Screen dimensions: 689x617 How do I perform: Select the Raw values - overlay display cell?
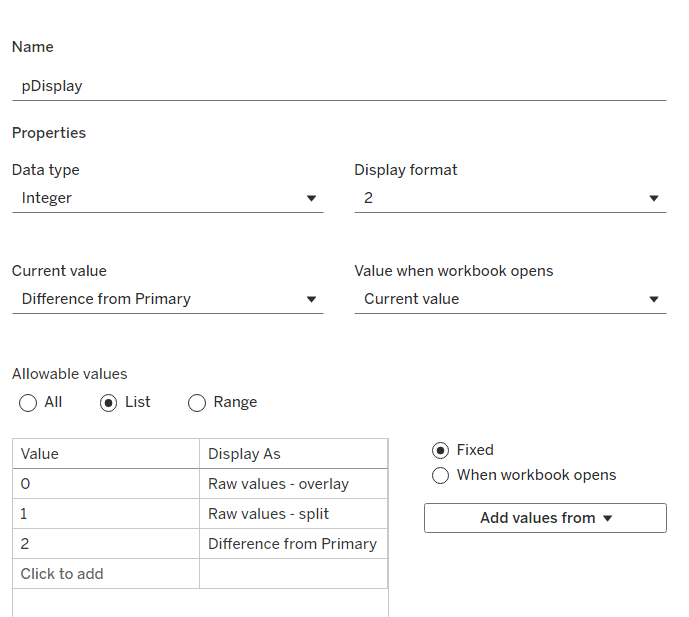pyautogui.click(x=293, y=484)
